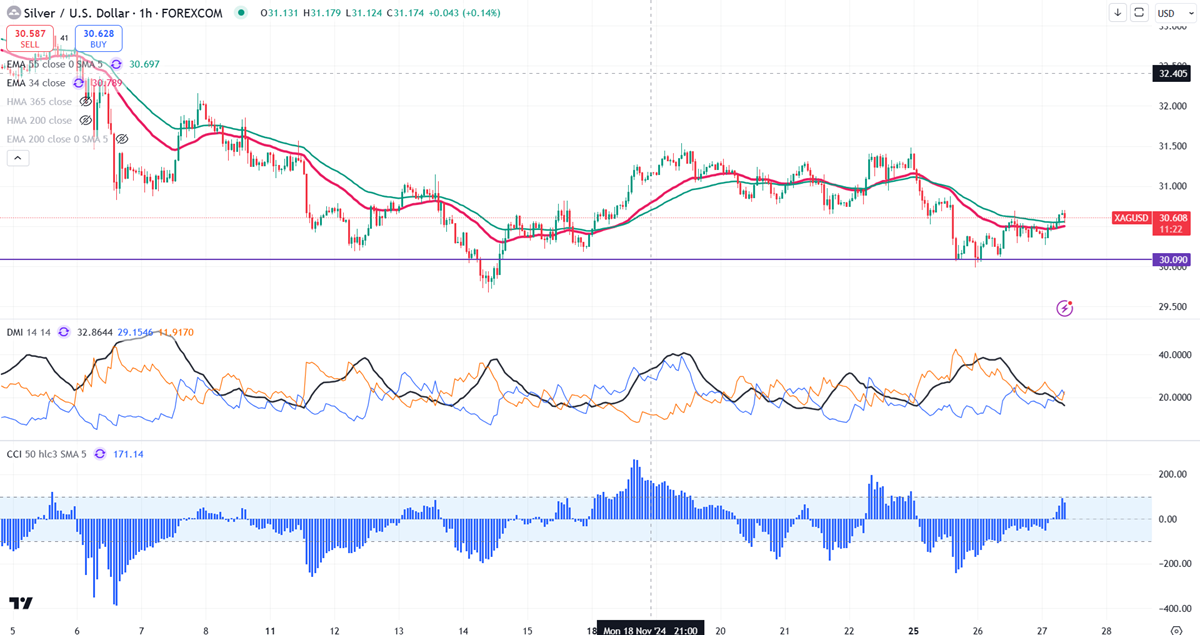The image size is (1200, 635).
Task: Click the refresh icon beside EMA 34
Action: click(79, 83)
